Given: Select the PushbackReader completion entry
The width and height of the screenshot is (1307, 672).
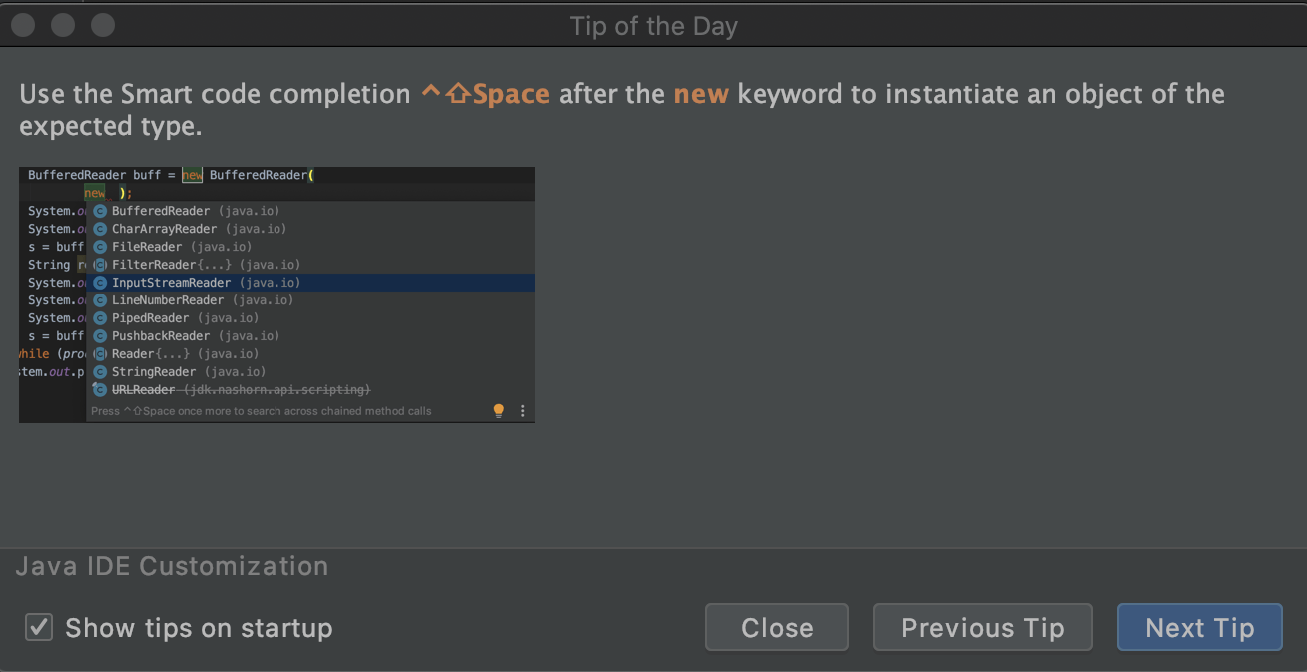Looking at the screenshot, I should tap(310, 336).
